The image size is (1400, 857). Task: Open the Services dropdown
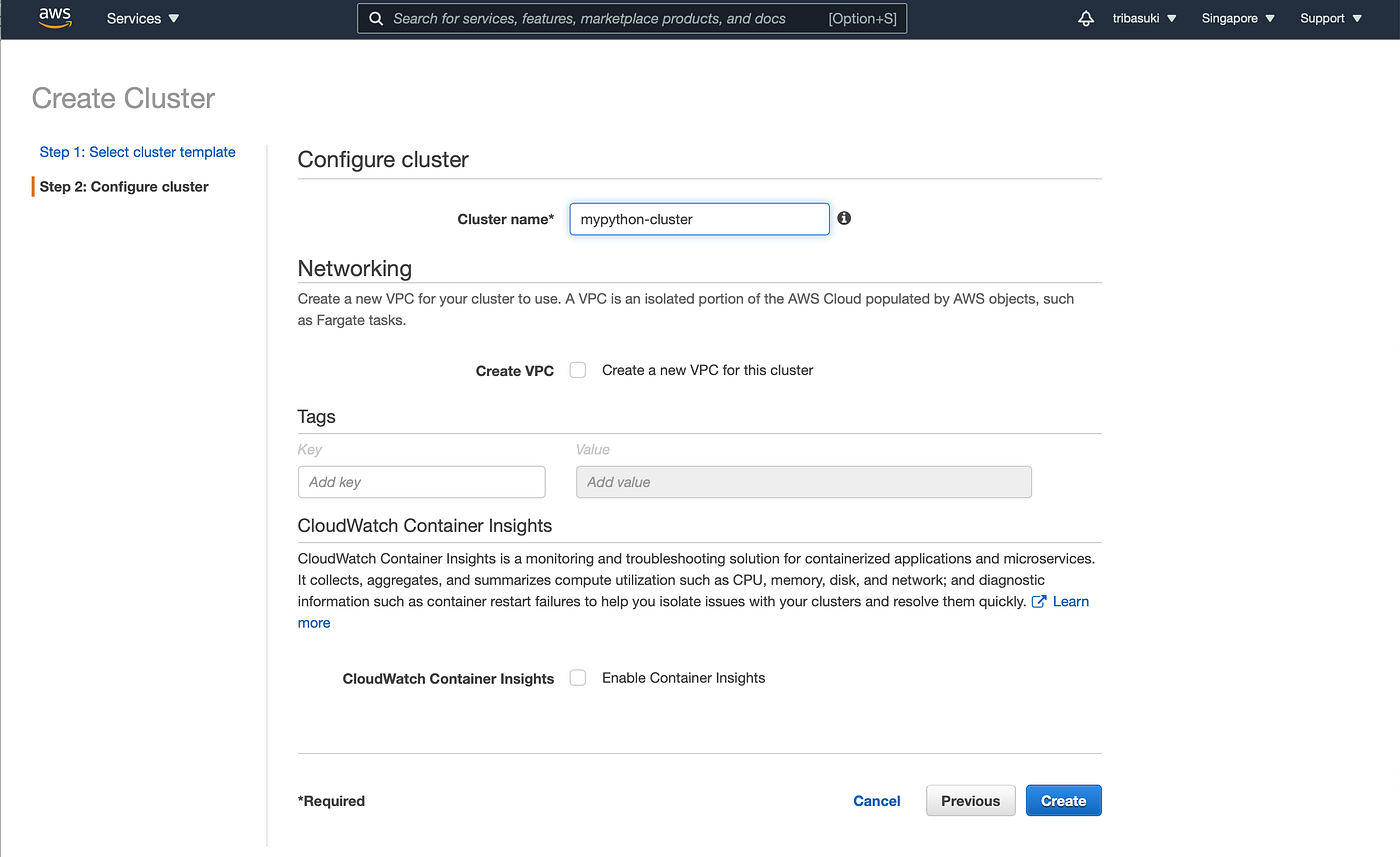point(142,18)
